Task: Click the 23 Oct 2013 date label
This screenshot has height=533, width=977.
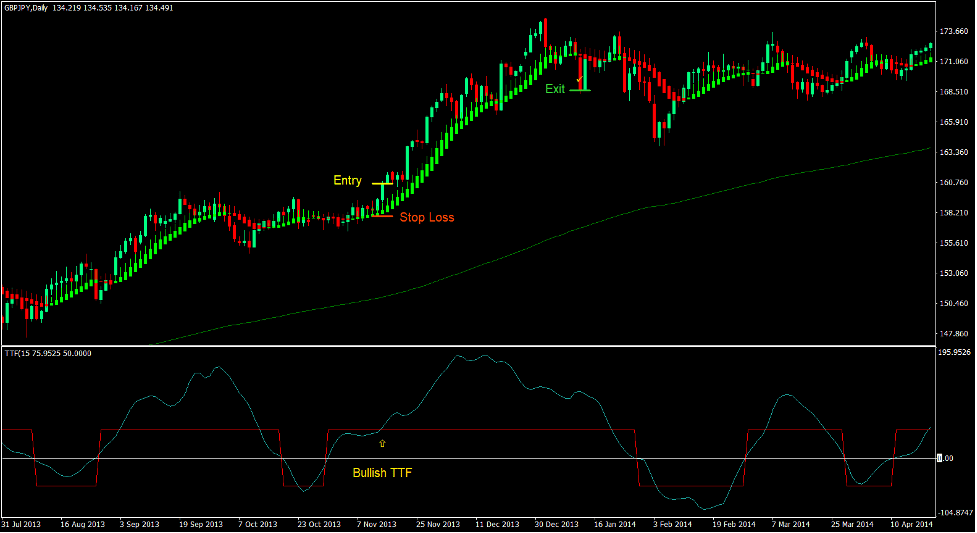Action: coord(319,524)
